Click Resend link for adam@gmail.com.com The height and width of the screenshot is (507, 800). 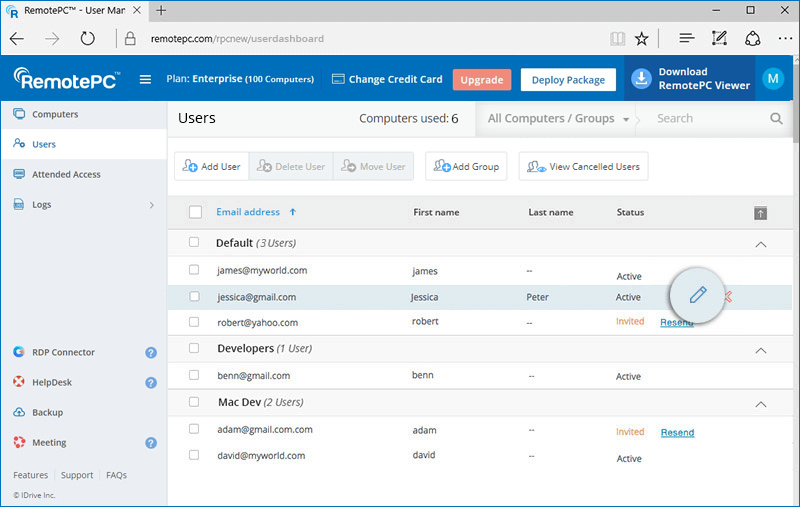tap(678, 433)
